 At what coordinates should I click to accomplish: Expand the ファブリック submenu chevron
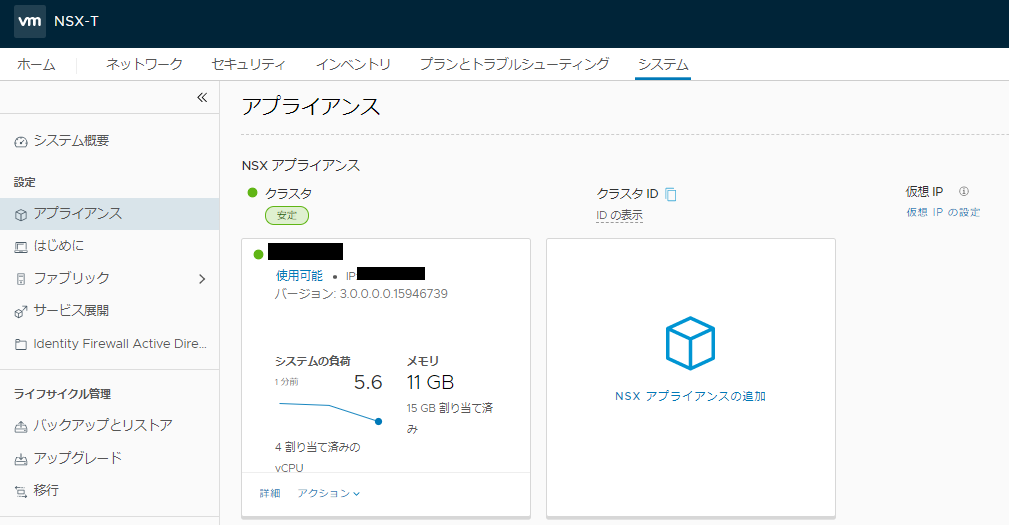click(202, 279)
